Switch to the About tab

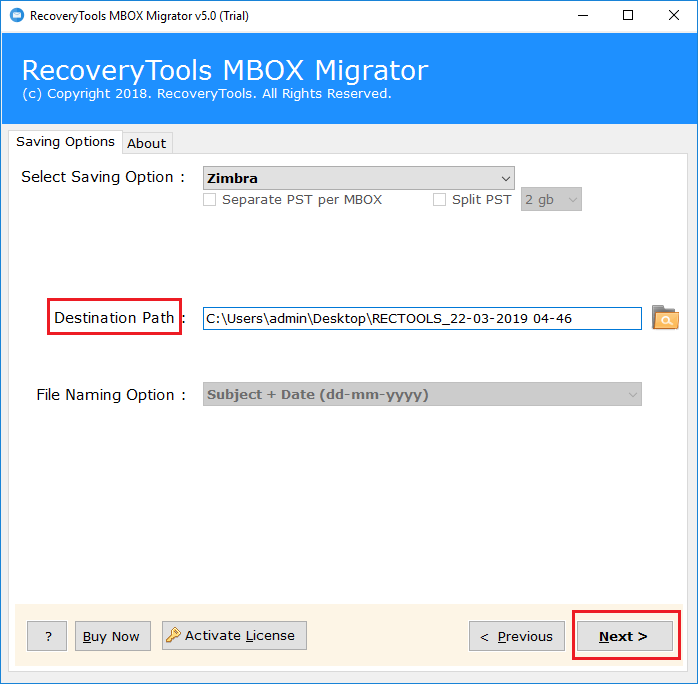(146, 143)
